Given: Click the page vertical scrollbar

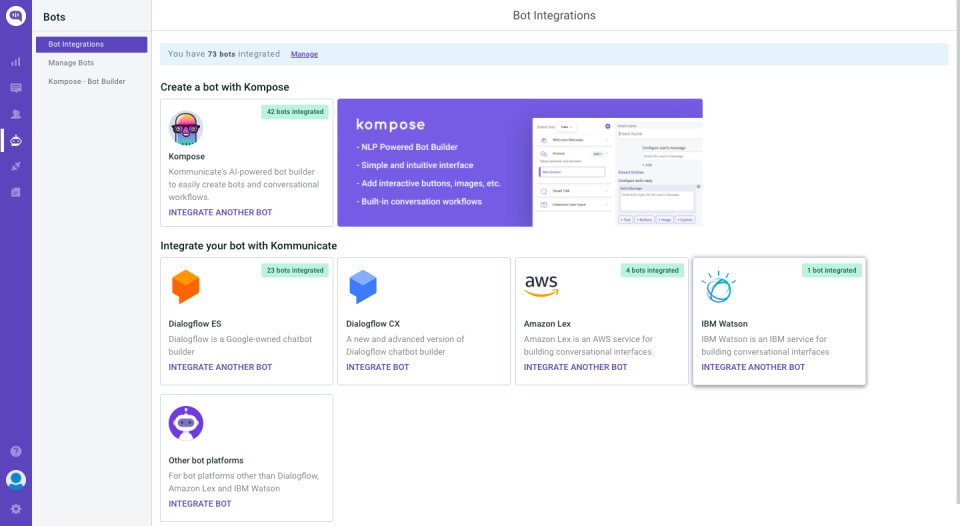Looking at the screenshot, I should (x=957, y=251).
